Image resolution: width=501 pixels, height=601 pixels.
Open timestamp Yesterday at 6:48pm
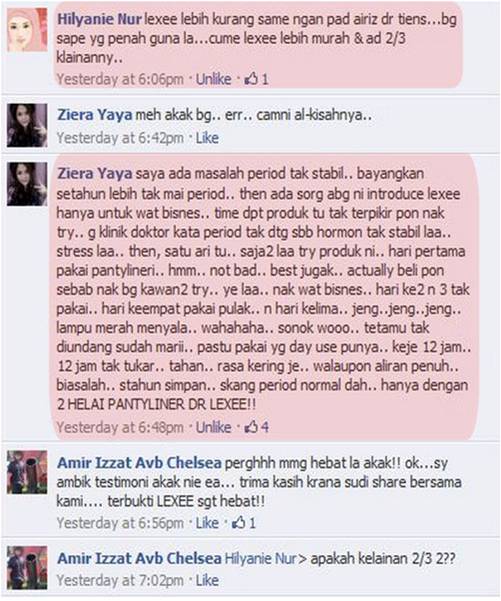click(x=120, y=427)
